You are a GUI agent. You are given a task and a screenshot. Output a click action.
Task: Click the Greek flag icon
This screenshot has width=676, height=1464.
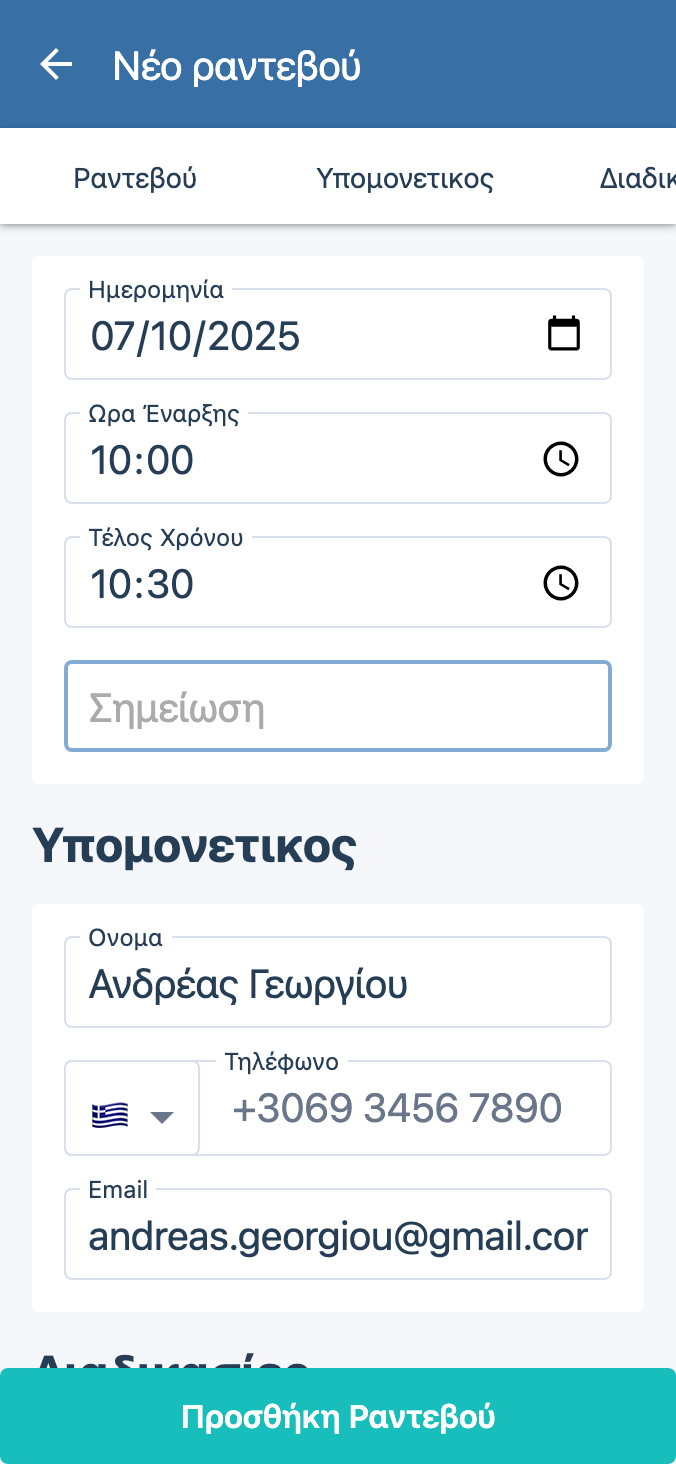click(110, 1114)
